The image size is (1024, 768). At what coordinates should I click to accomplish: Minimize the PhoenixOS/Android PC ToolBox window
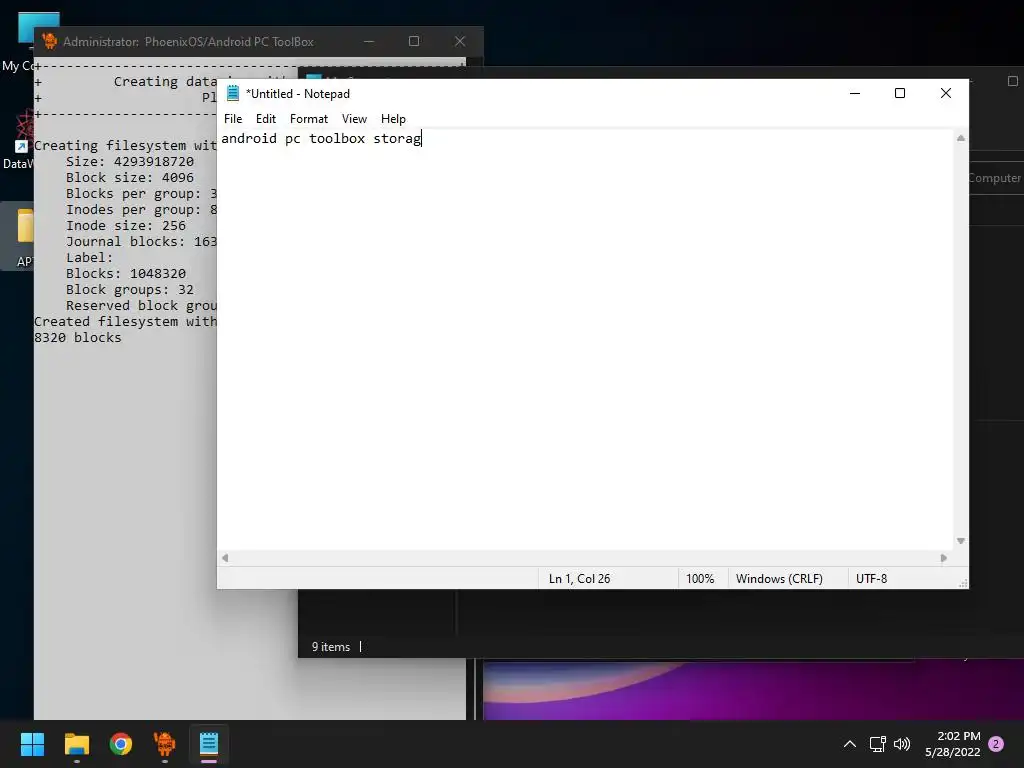369,41
